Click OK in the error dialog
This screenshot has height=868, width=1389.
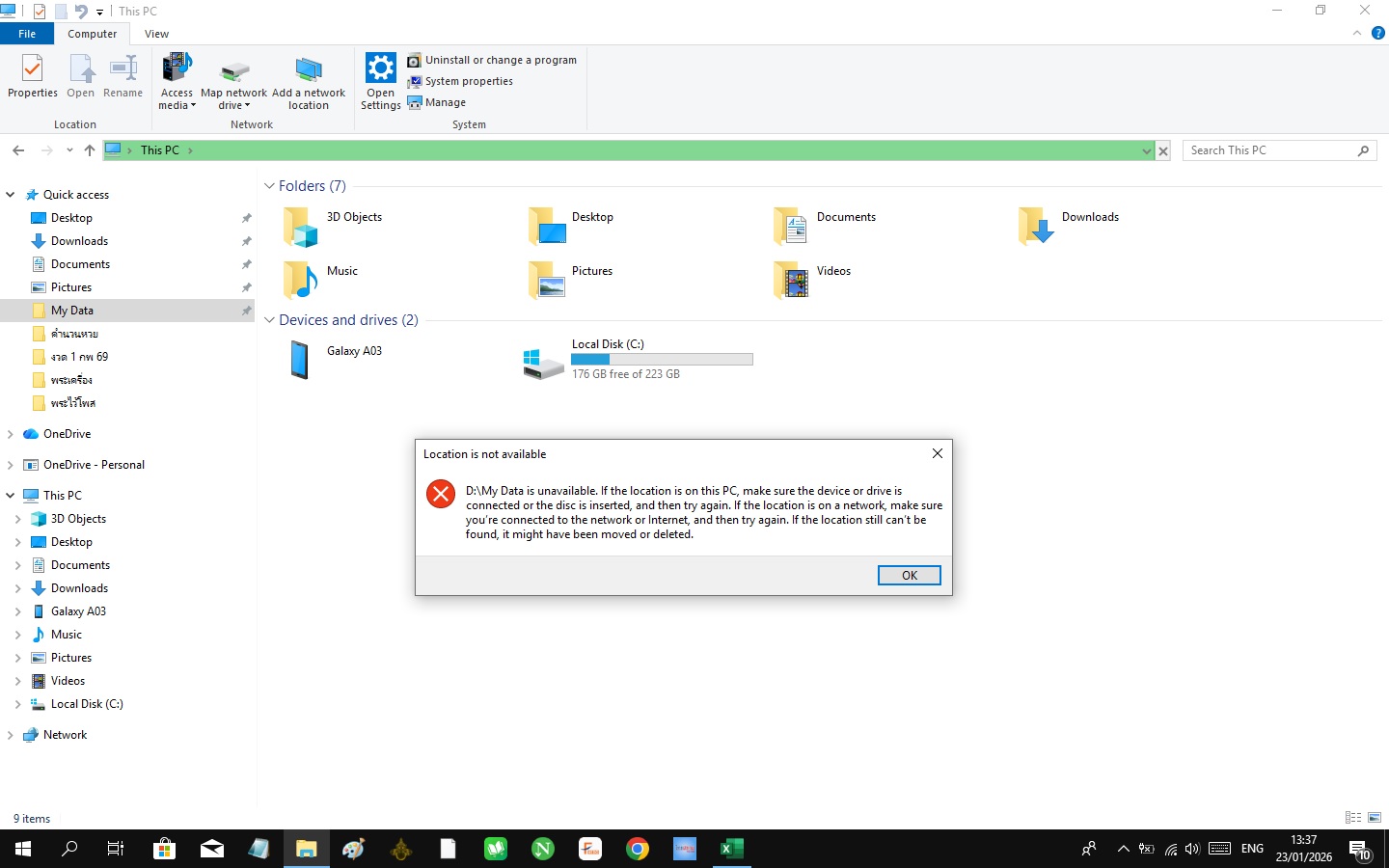click(910, 576)
